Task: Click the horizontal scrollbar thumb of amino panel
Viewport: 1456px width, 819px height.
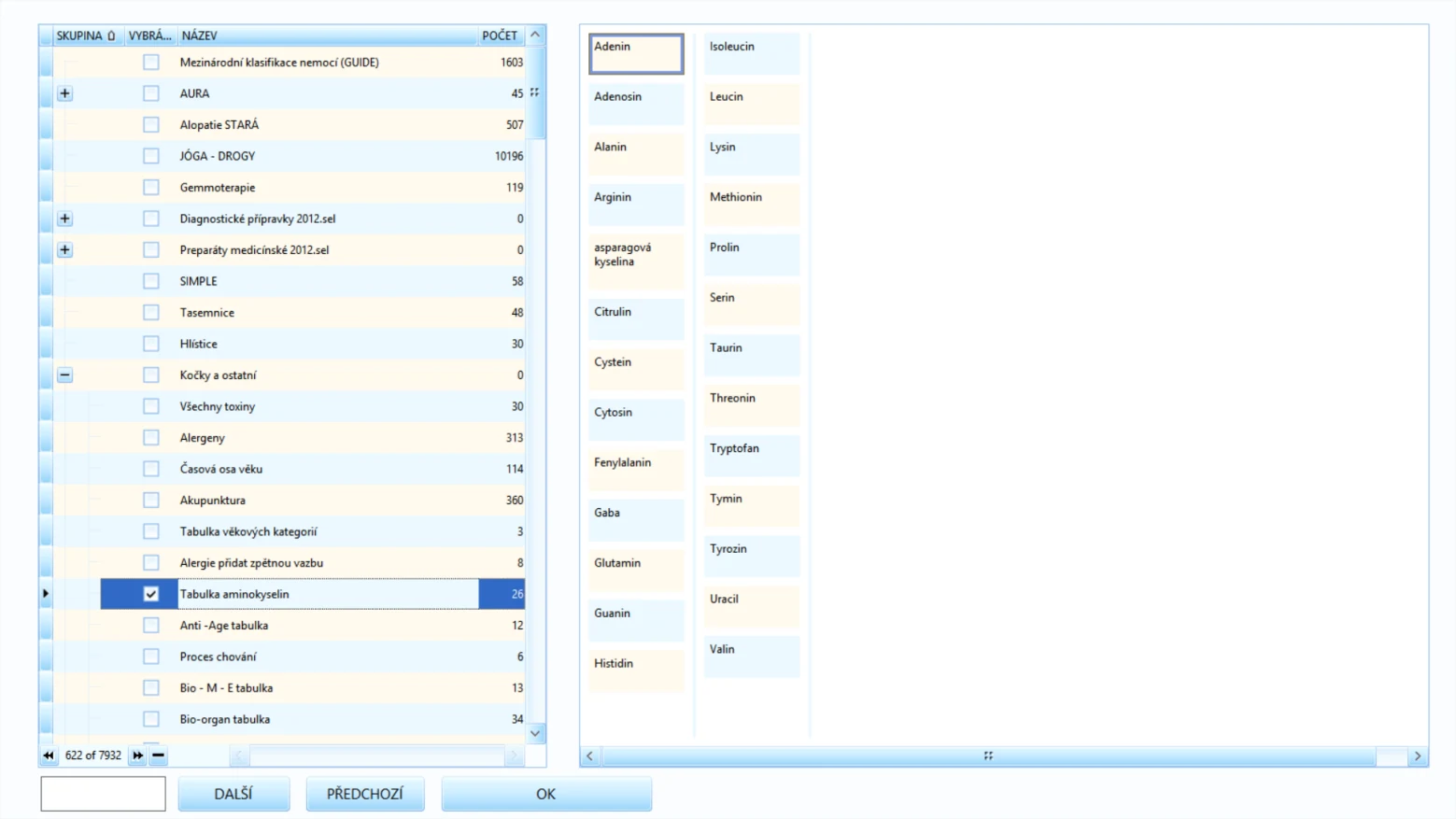Action: pos(988,756)
